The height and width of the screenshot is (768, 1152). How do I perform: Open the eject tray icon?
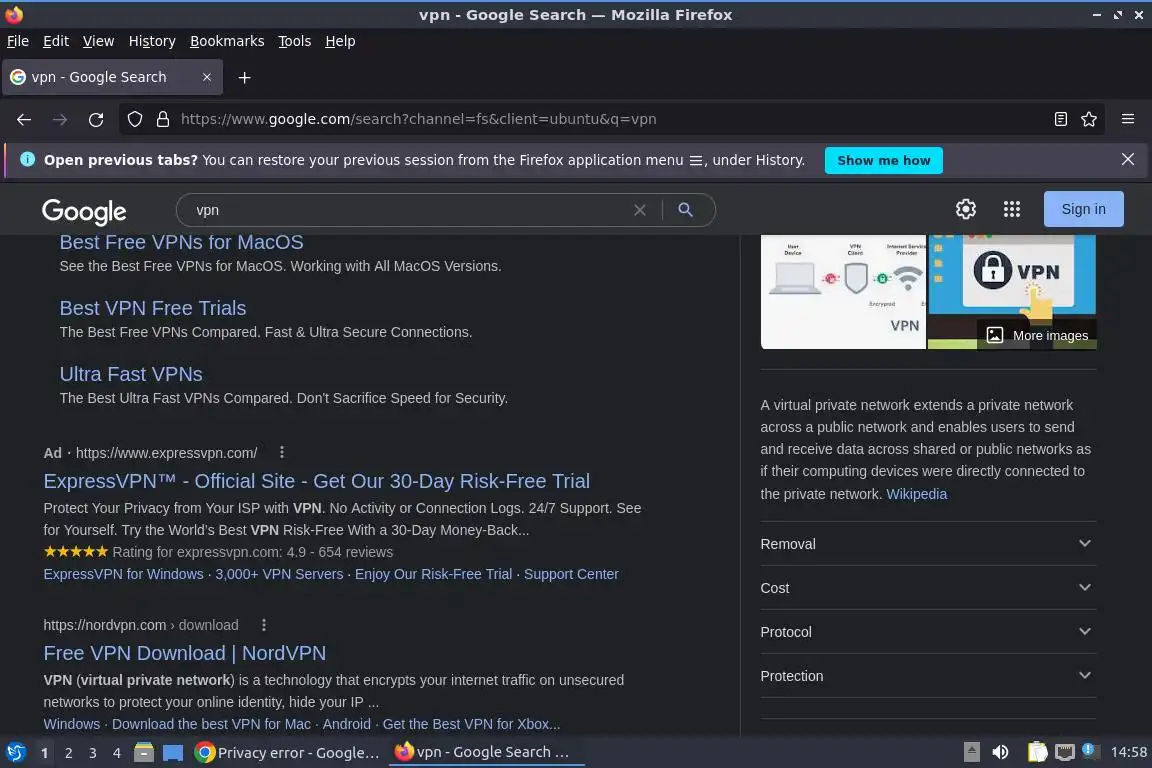pyautogui.click(x=971, y=753)
